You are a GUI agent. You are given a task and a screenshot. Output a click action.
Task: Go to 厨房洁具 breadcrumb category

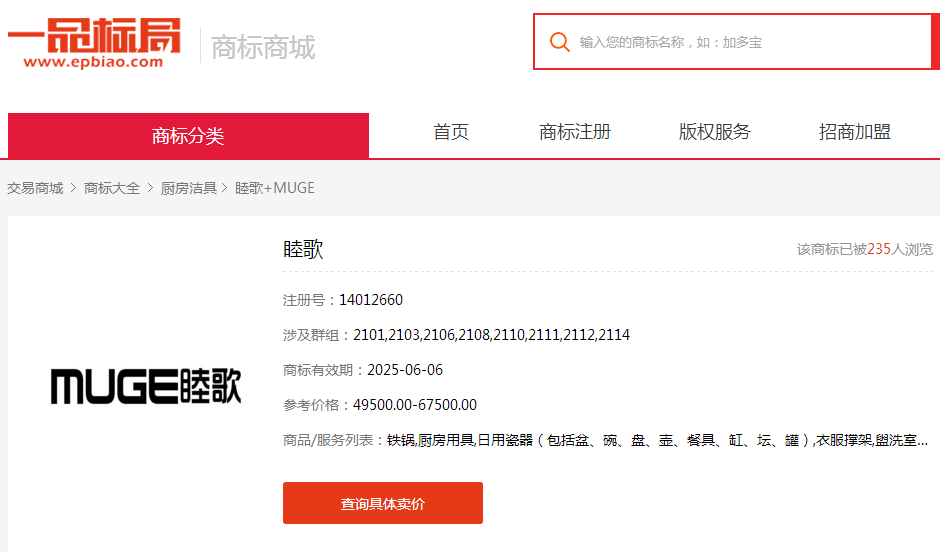189,188
